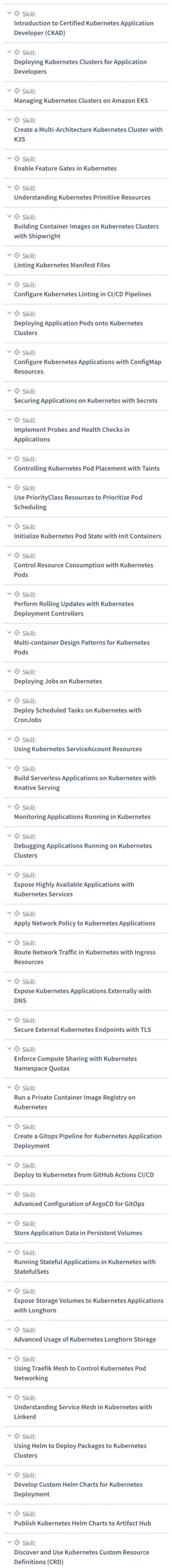Click the skill icon for Enable Feature Gates in Kubernetes
The width and height of the screenshot is (172, 1568).
click(x=17, y=159)
